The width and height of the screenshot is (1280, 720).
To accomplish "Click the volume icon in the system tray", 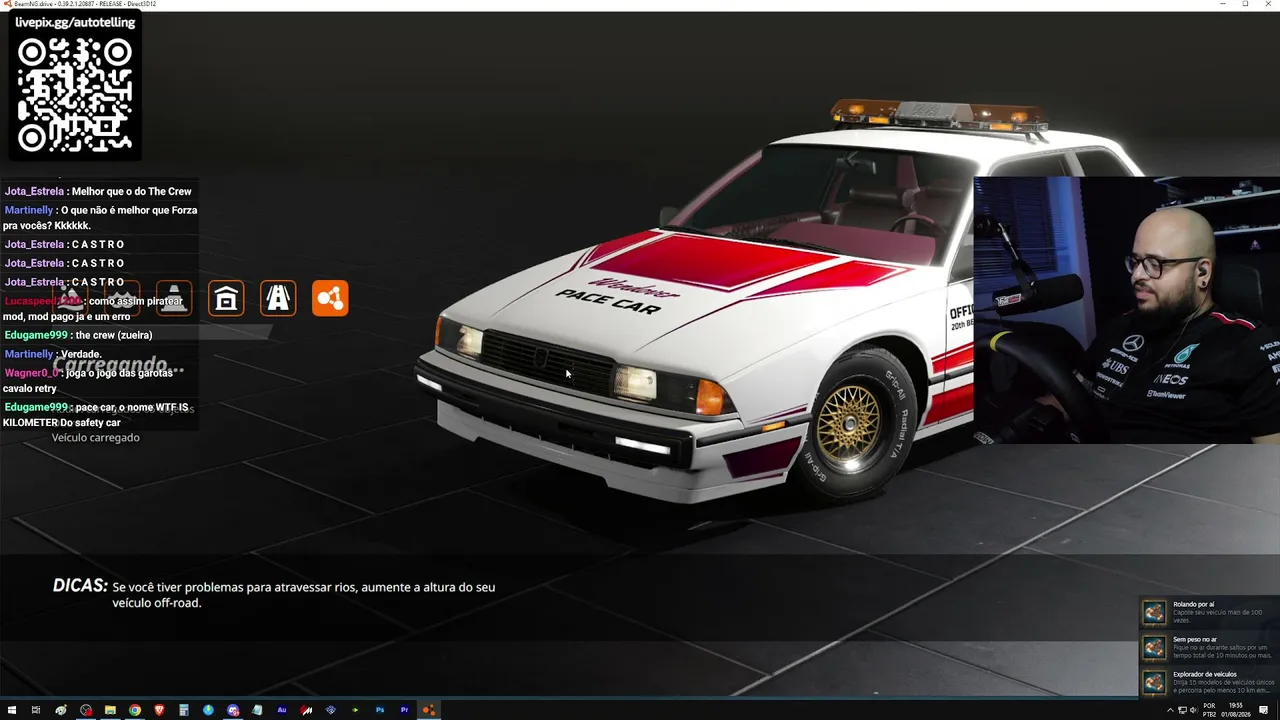I will click(1194, 710).
